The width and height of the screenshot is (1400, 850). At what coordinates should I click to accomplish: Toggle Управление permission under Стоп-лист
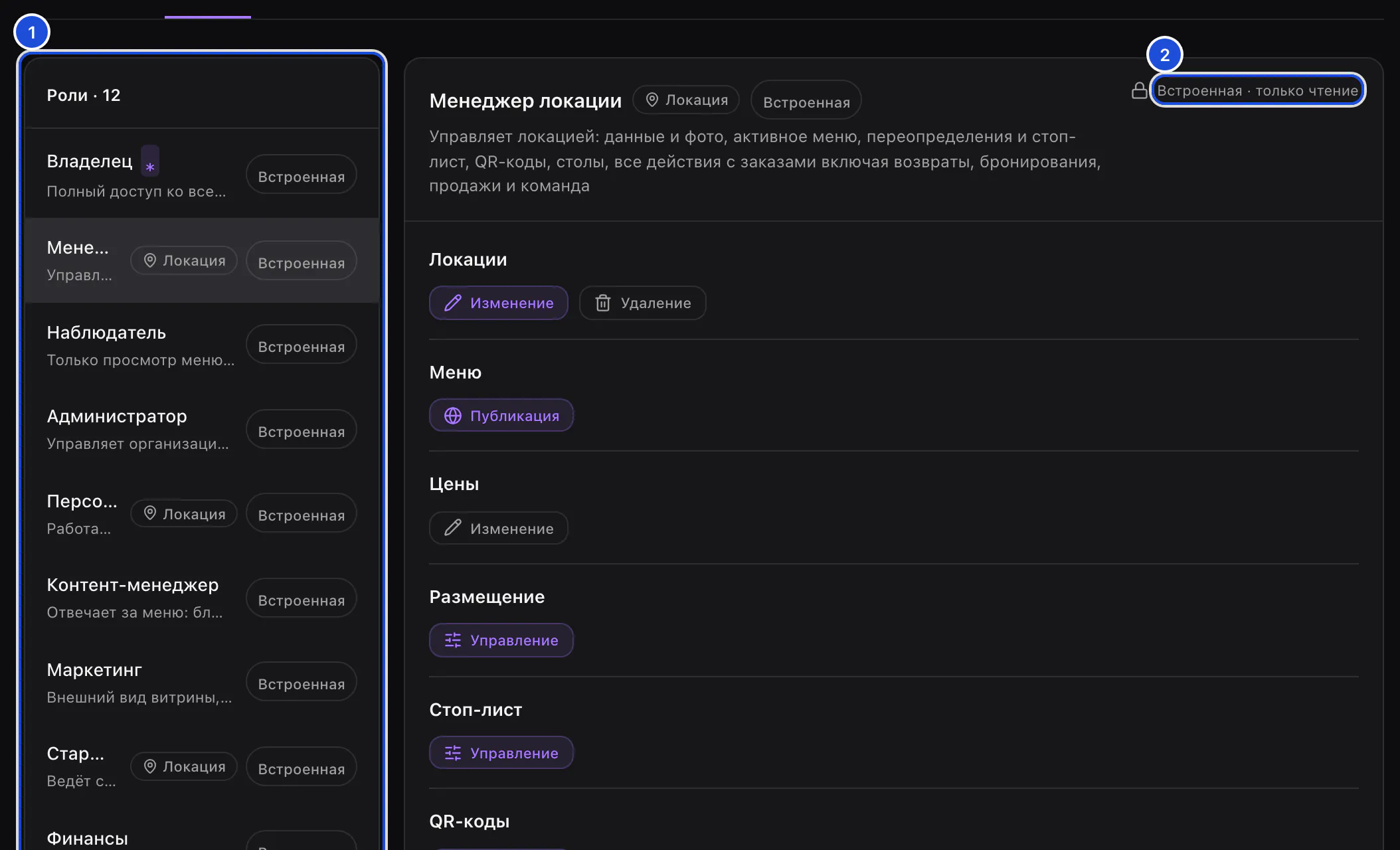pyautogui.click(x=501, y=753)
